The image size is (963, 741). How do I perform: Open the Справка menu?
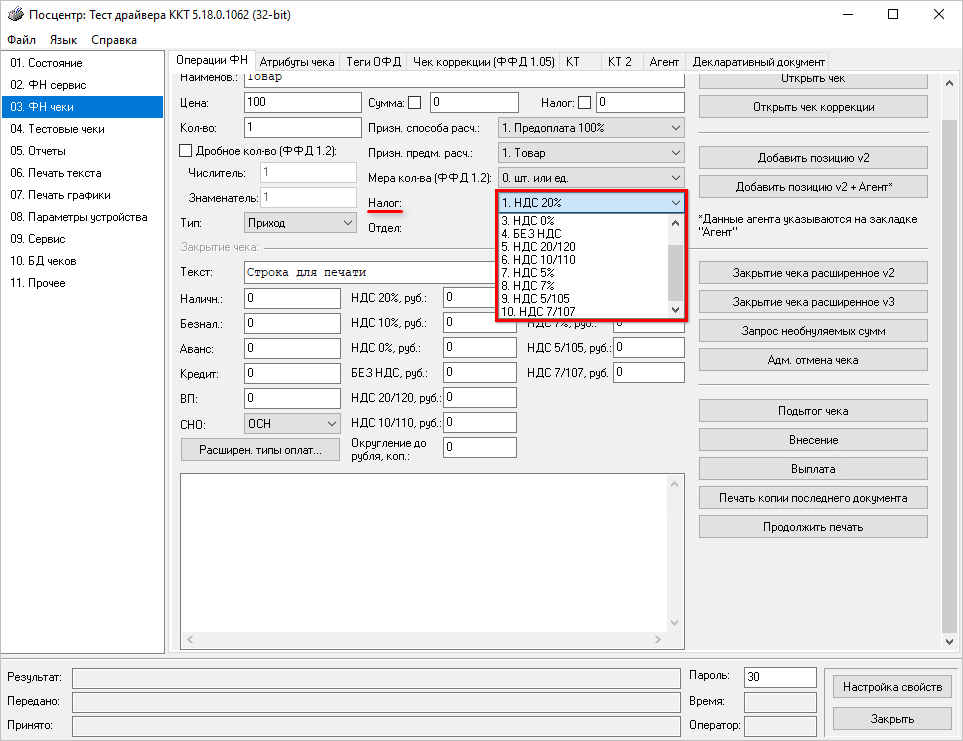[x=114, y=40]
